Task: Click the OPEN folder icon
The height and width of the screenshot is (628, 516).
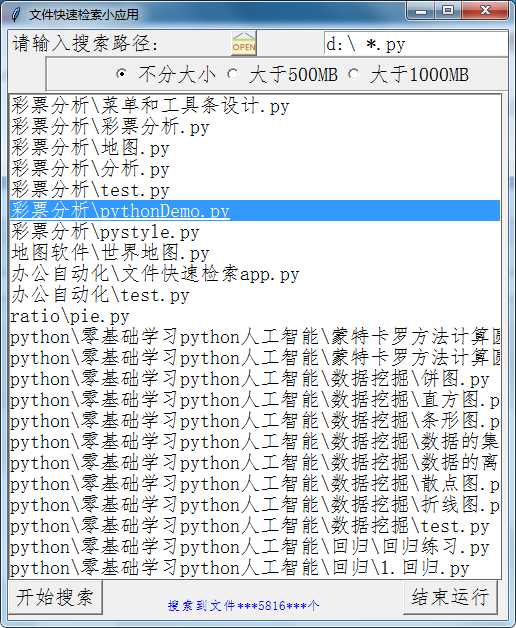Action: tap(244, 43)
